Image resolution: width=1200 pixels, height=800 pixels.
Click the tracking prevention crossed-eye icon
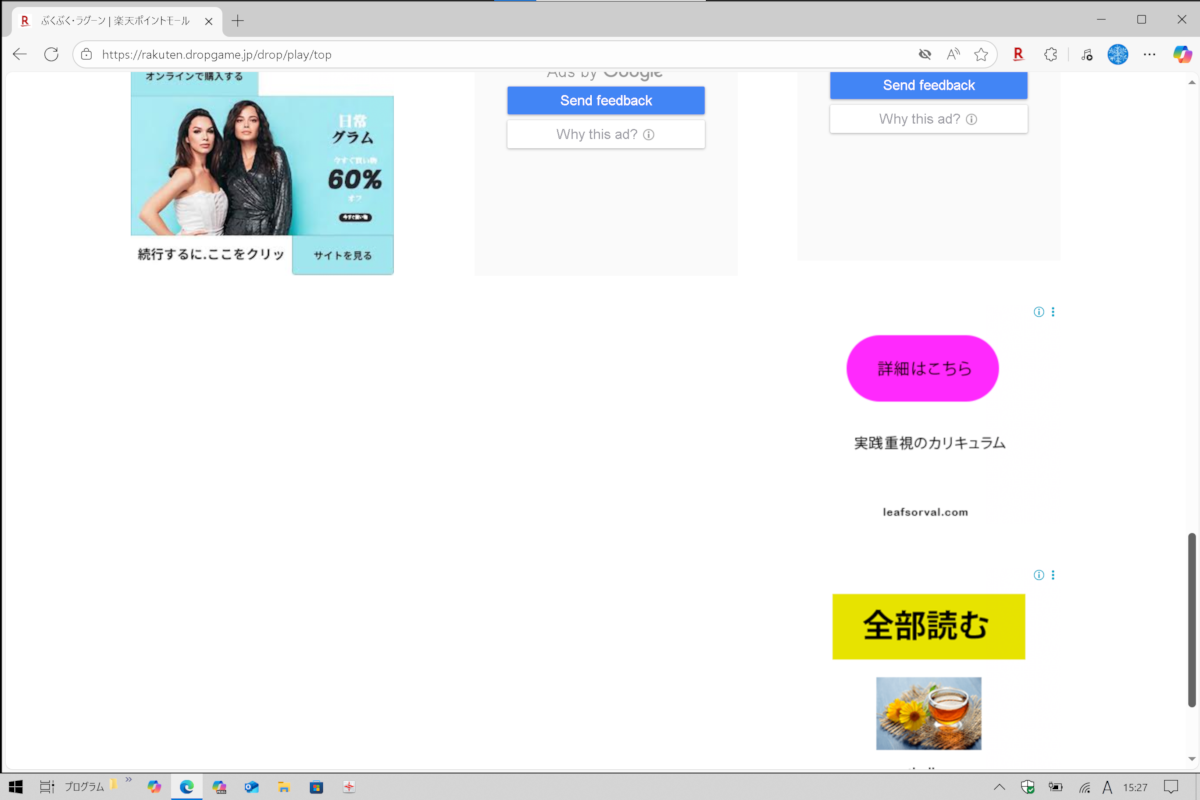(925, 54)
